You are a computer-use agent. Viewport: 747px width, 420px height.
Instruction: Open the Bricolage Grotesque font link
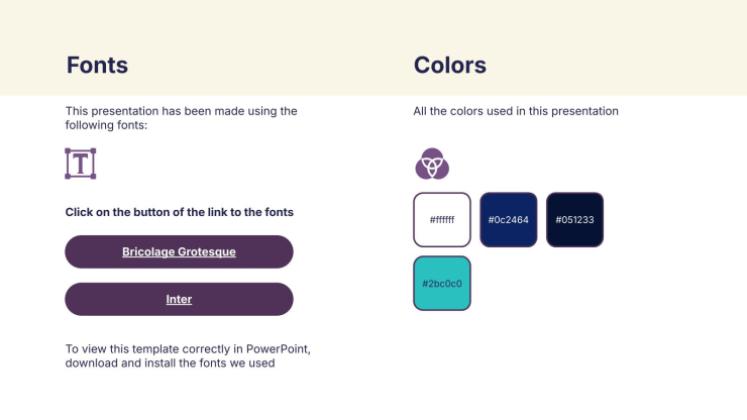pos(179,251)
